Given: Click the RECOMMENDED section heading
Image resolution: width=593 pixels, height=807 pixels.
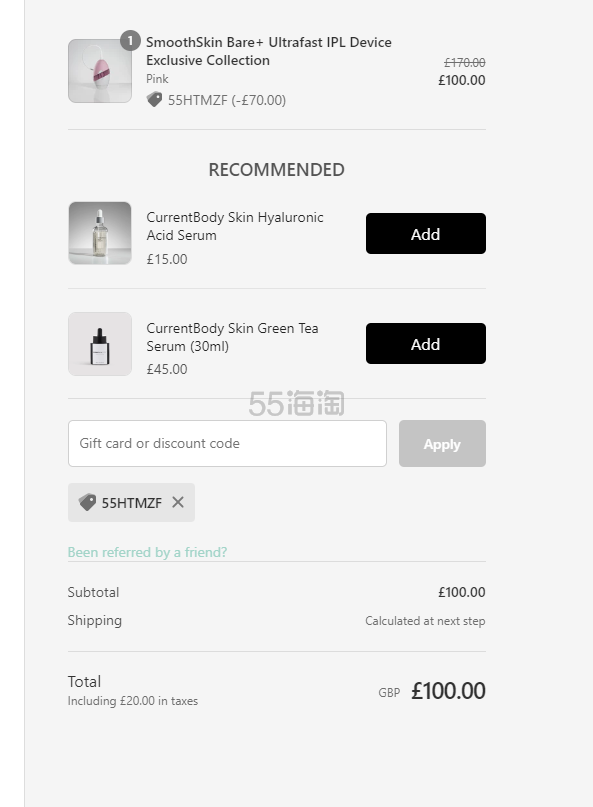Looking at the screenshot, I should (276, 169).
